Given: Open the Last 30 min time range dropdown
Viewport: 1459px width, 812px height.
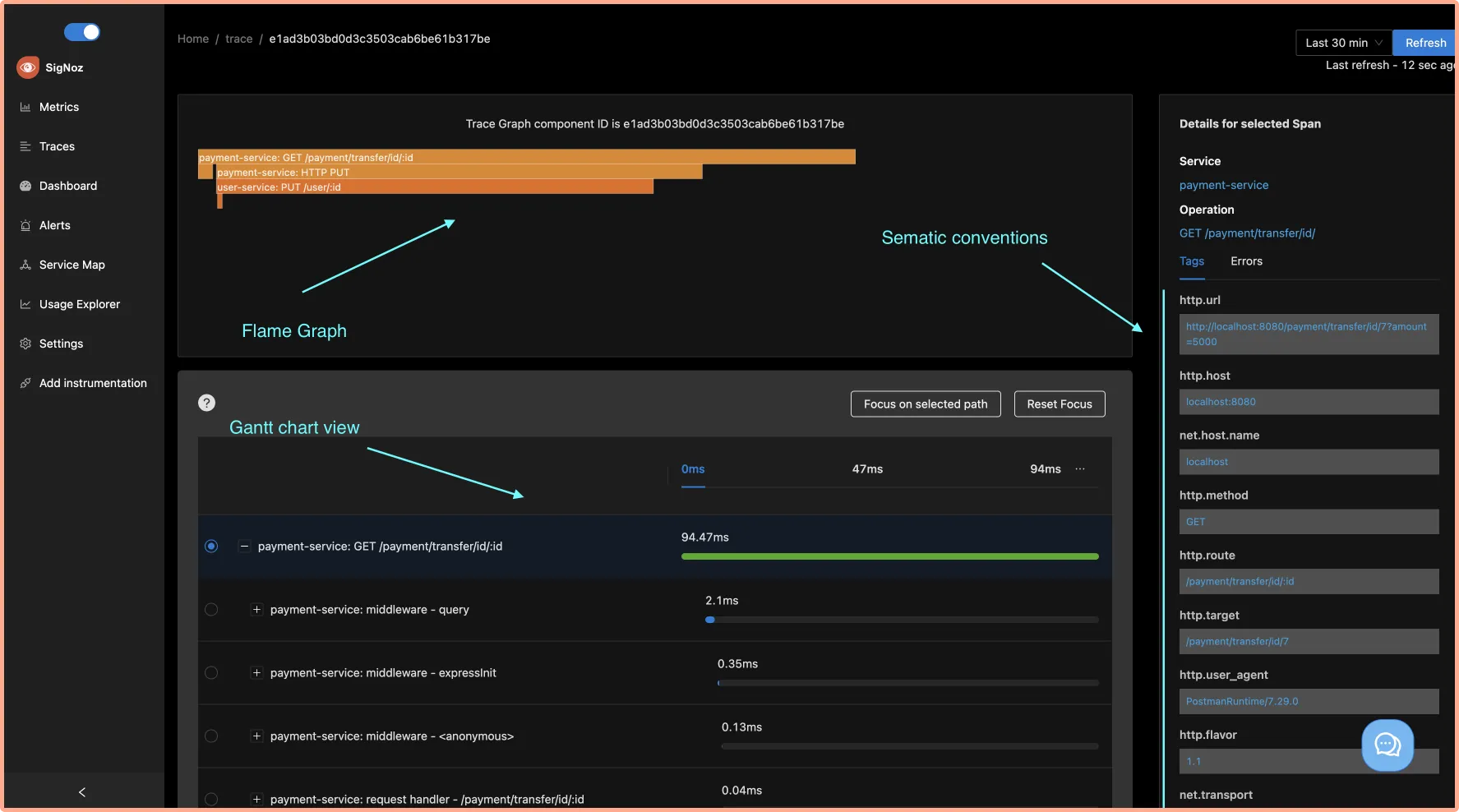Looking at the screenshot, I should coord(1344,43).
